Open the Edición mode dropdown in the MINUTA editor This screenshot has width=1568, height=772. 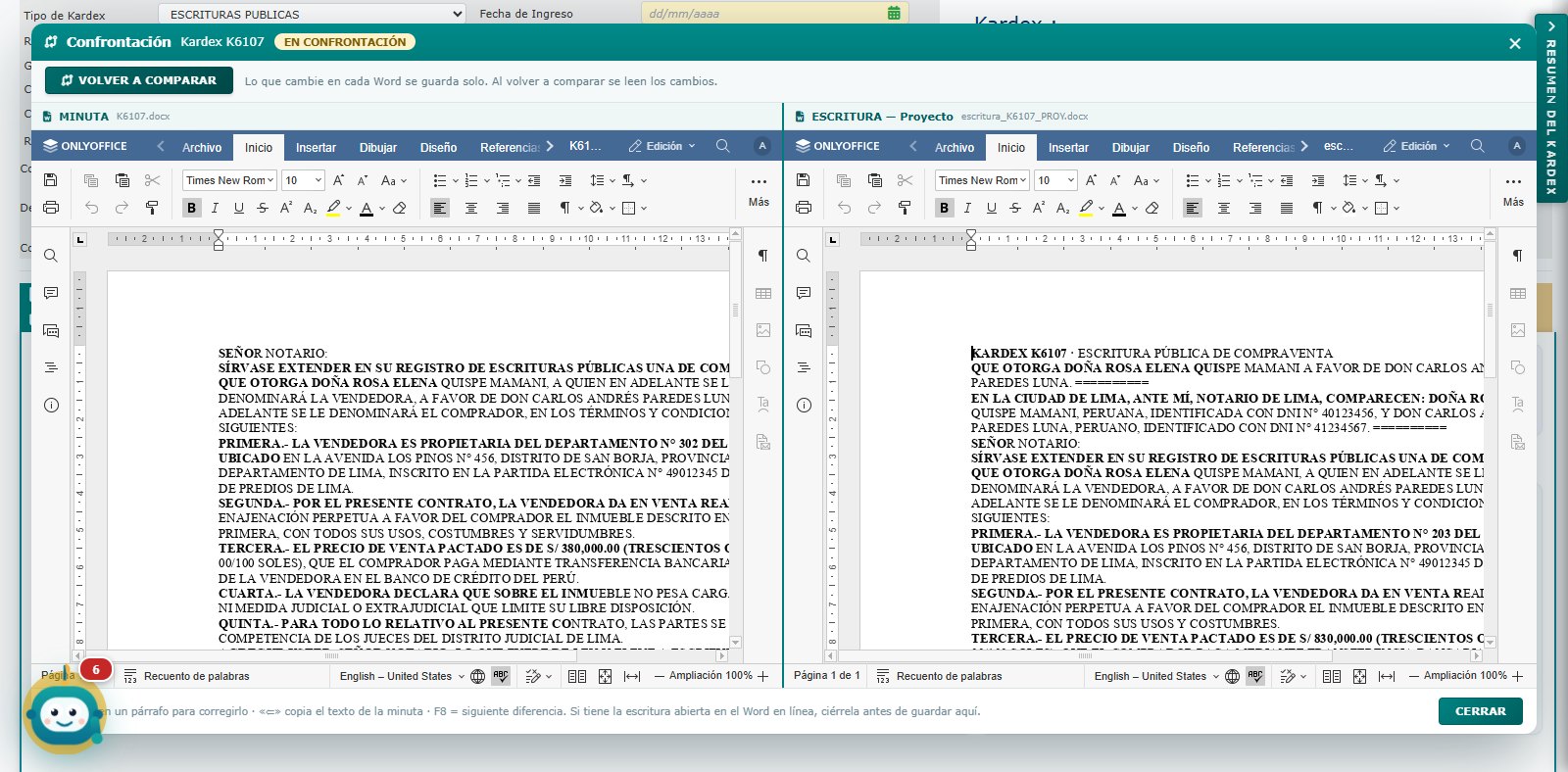[661, 146]
